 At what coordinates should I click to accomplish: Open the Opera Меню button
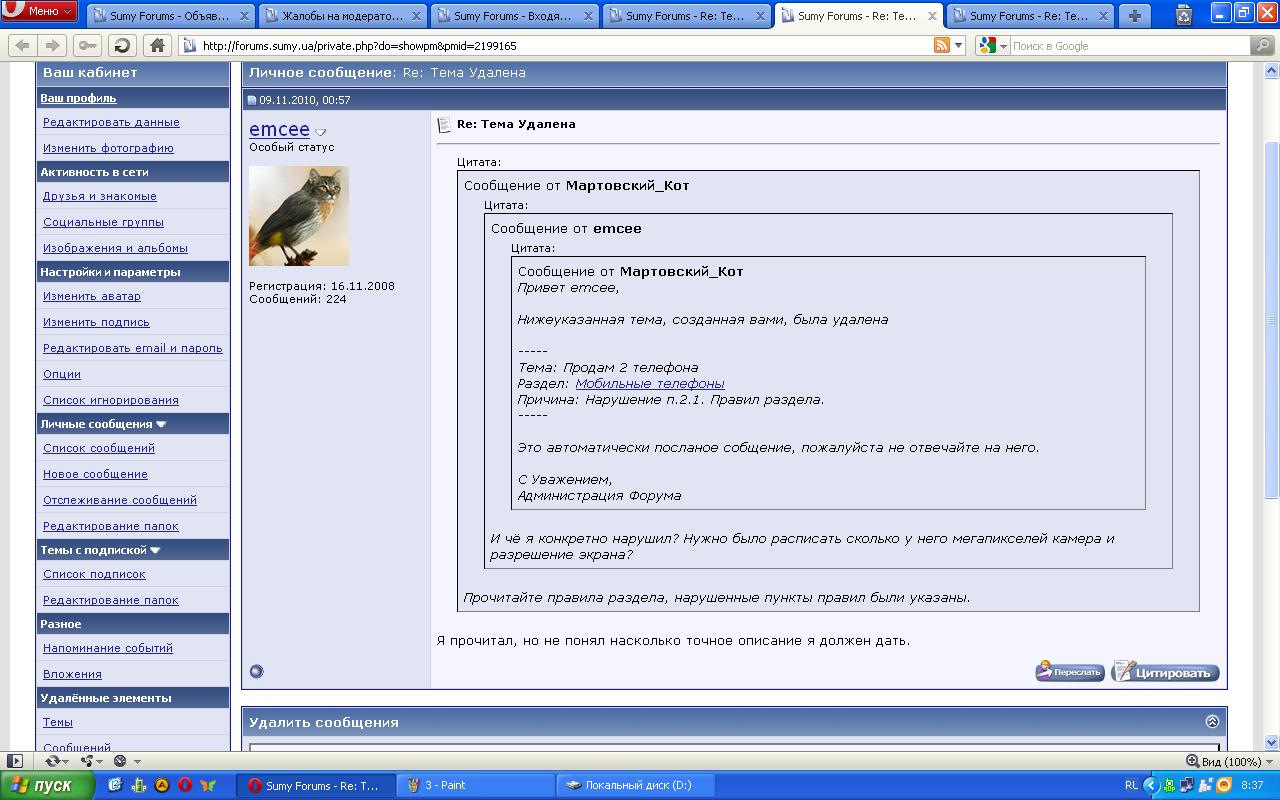click(x=40, y=11)
